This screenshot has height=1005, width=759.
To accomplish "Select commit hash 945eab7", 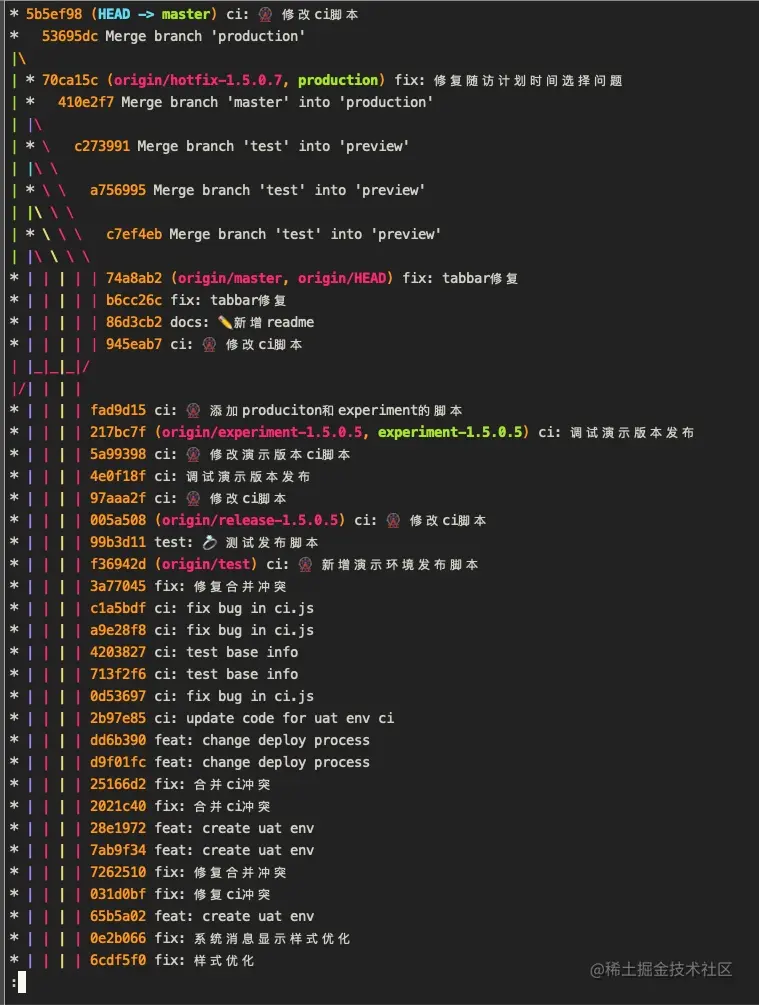I will pyautogui.click(x=134, y=344).
